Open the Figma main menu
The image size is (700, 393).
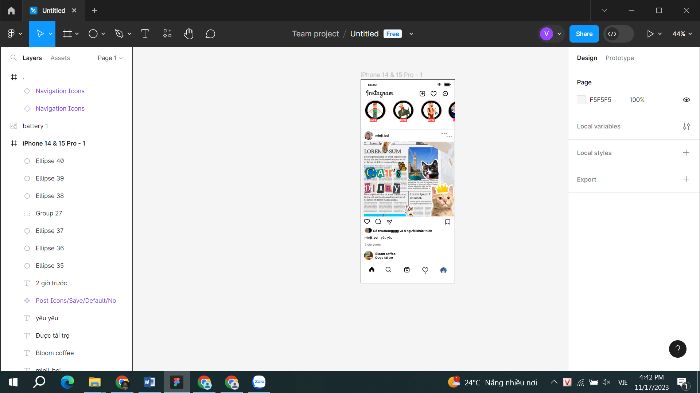(x=12, y=33)
